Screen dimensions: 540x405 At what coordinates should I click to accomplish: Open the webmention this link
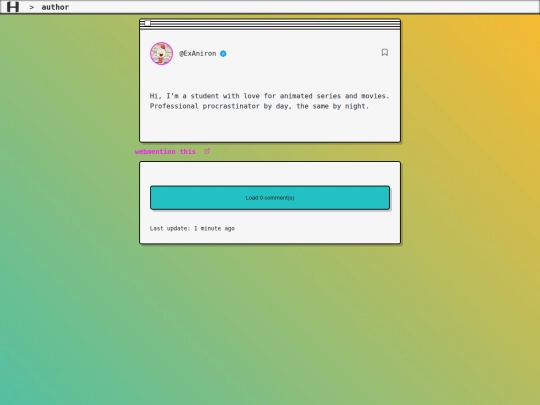click(165, 152)
